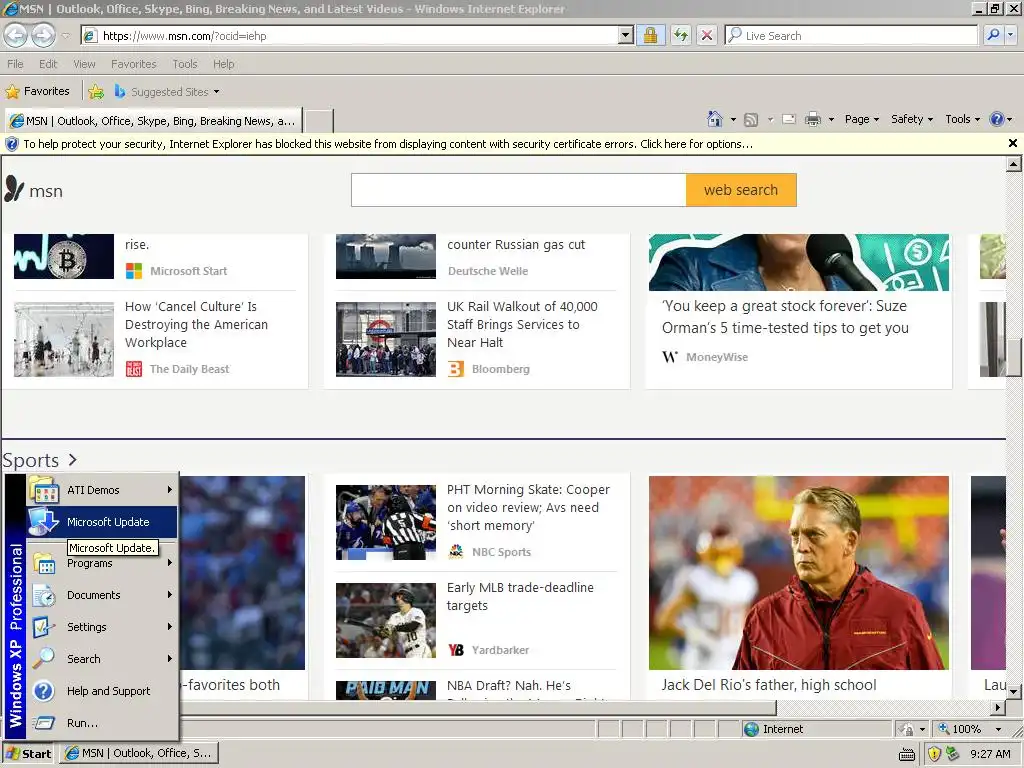Expand the Page dropdown menu

(861, 119)
